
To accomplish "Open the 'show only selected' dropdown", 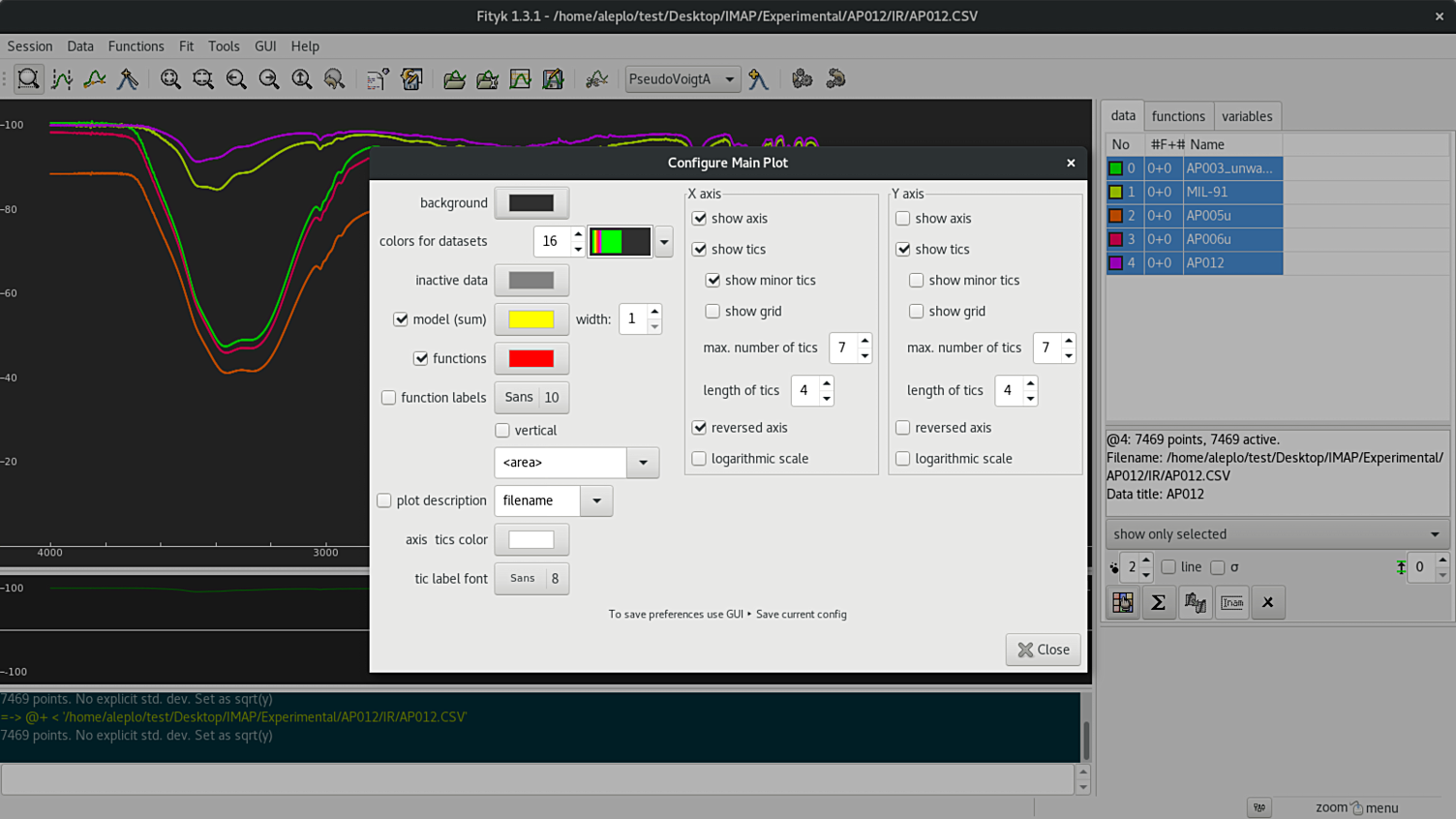I will click(x=1276, y=534).
